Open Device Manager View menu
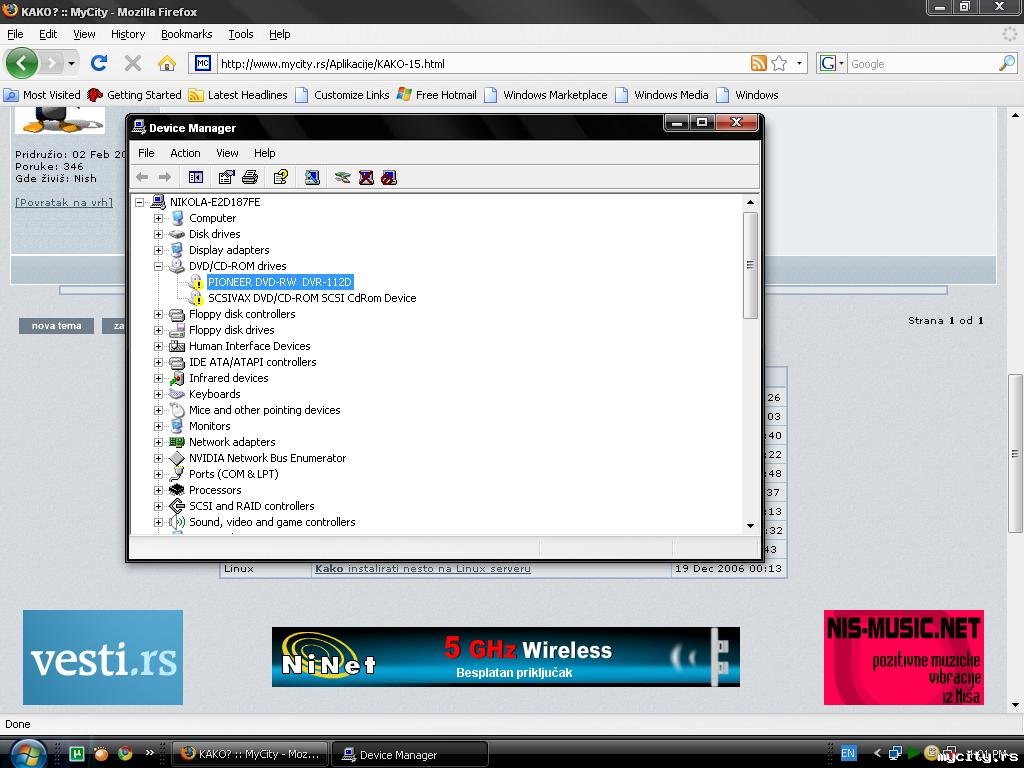Viewport: 1024px width, 768px height. 227,153
